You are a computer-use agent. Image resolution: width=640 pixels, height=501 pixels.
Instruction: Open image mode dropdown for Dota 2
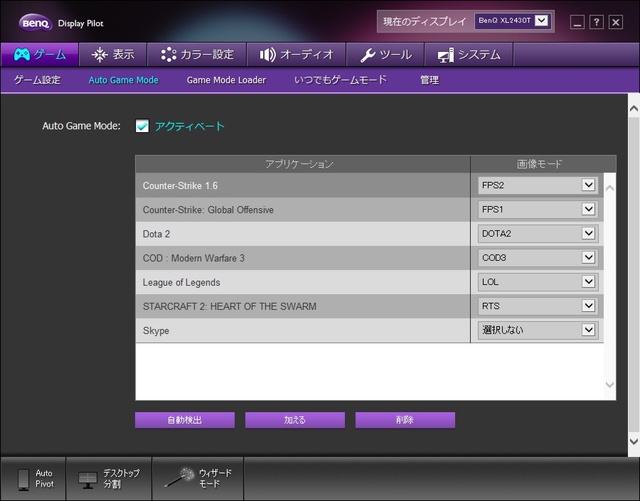pos(538,234)
